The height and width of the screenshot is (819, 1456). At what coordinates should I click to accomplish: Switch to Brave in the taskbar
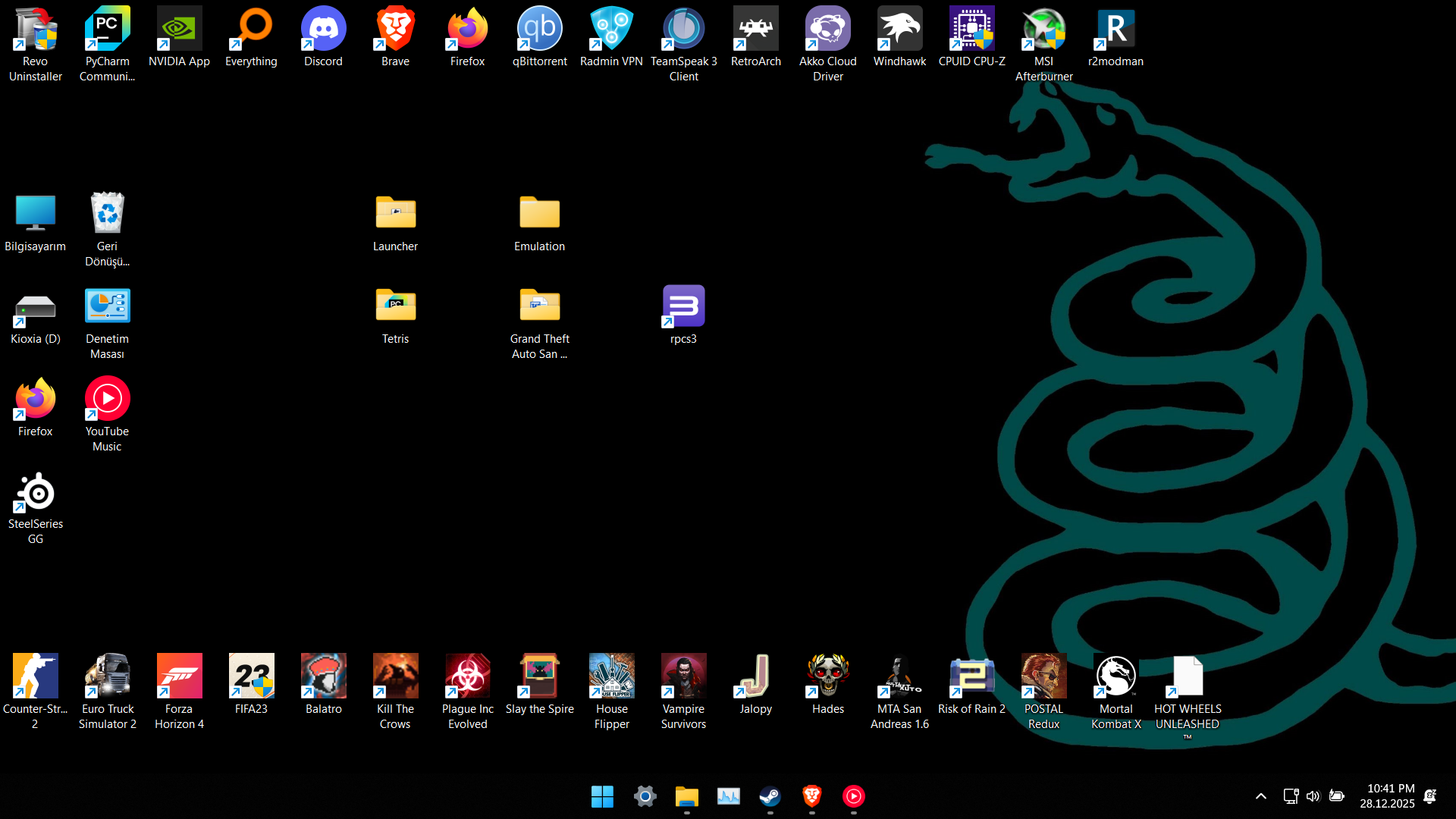[x=811, y=796]
